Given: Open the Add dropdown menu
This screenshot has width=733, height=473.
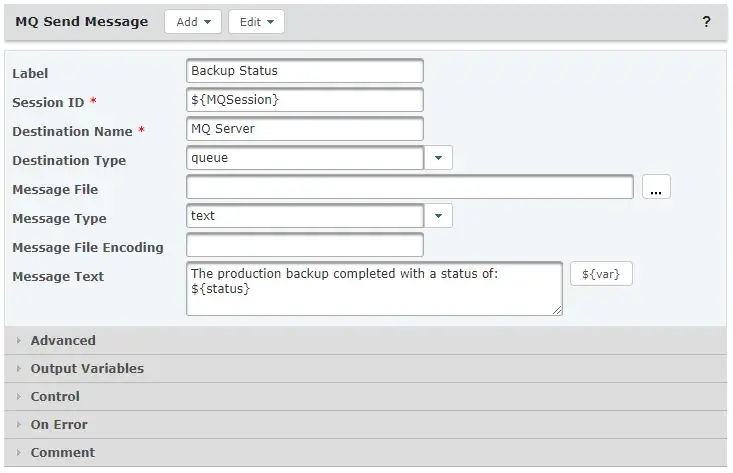Looking at the screenshot, I should (193, 22).
